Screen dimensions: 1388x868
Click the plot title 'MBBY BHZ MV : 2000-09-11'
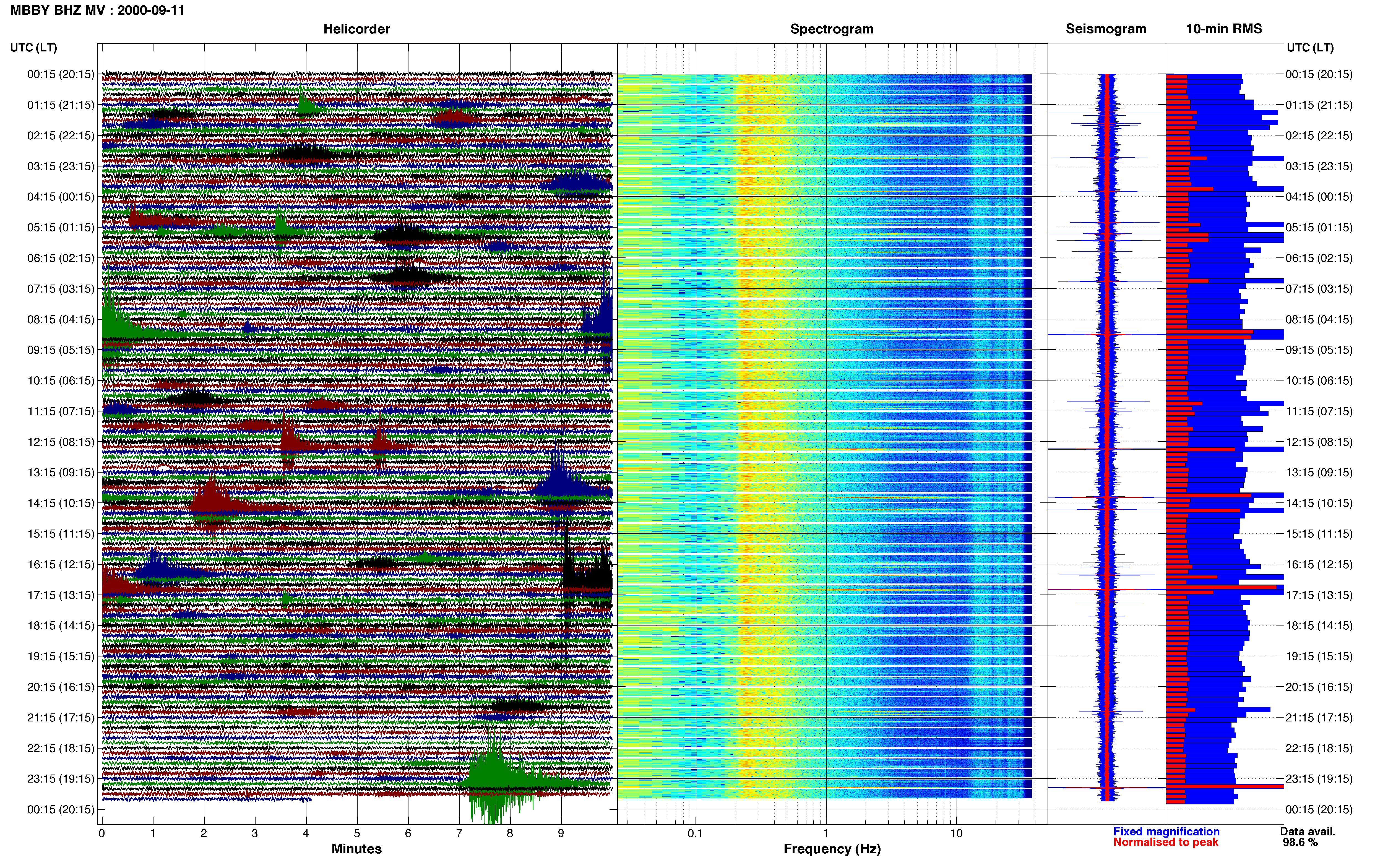98,10
